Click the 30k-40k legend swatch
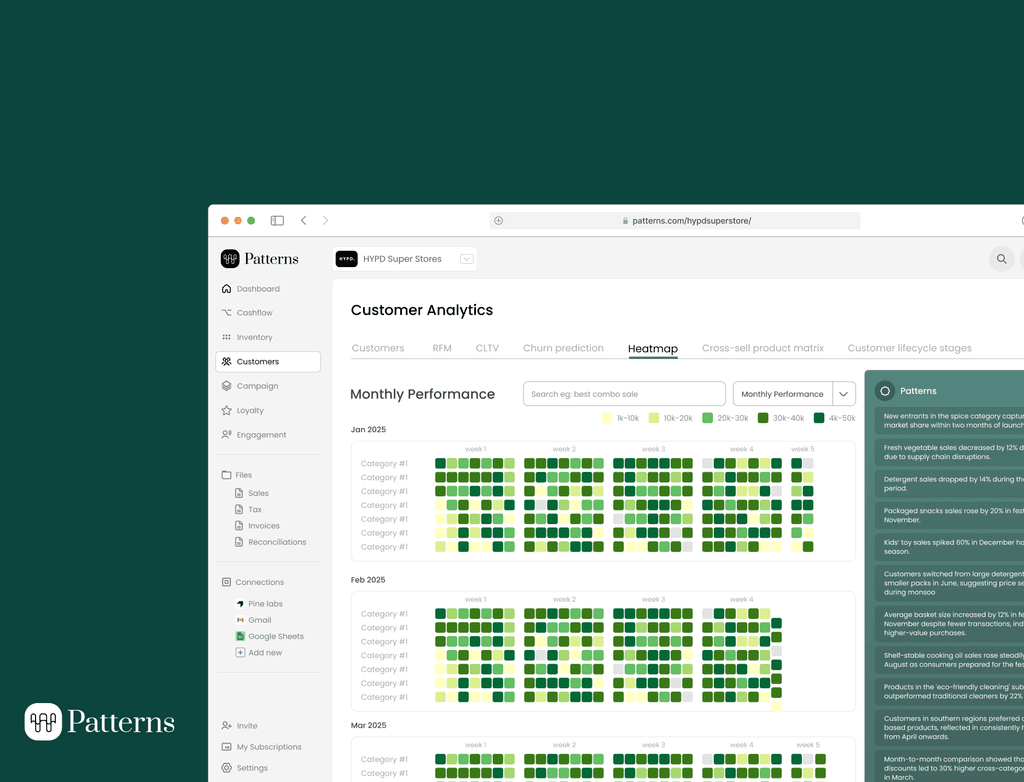This screenshot has height=782, width=1024. pos(763,418)
